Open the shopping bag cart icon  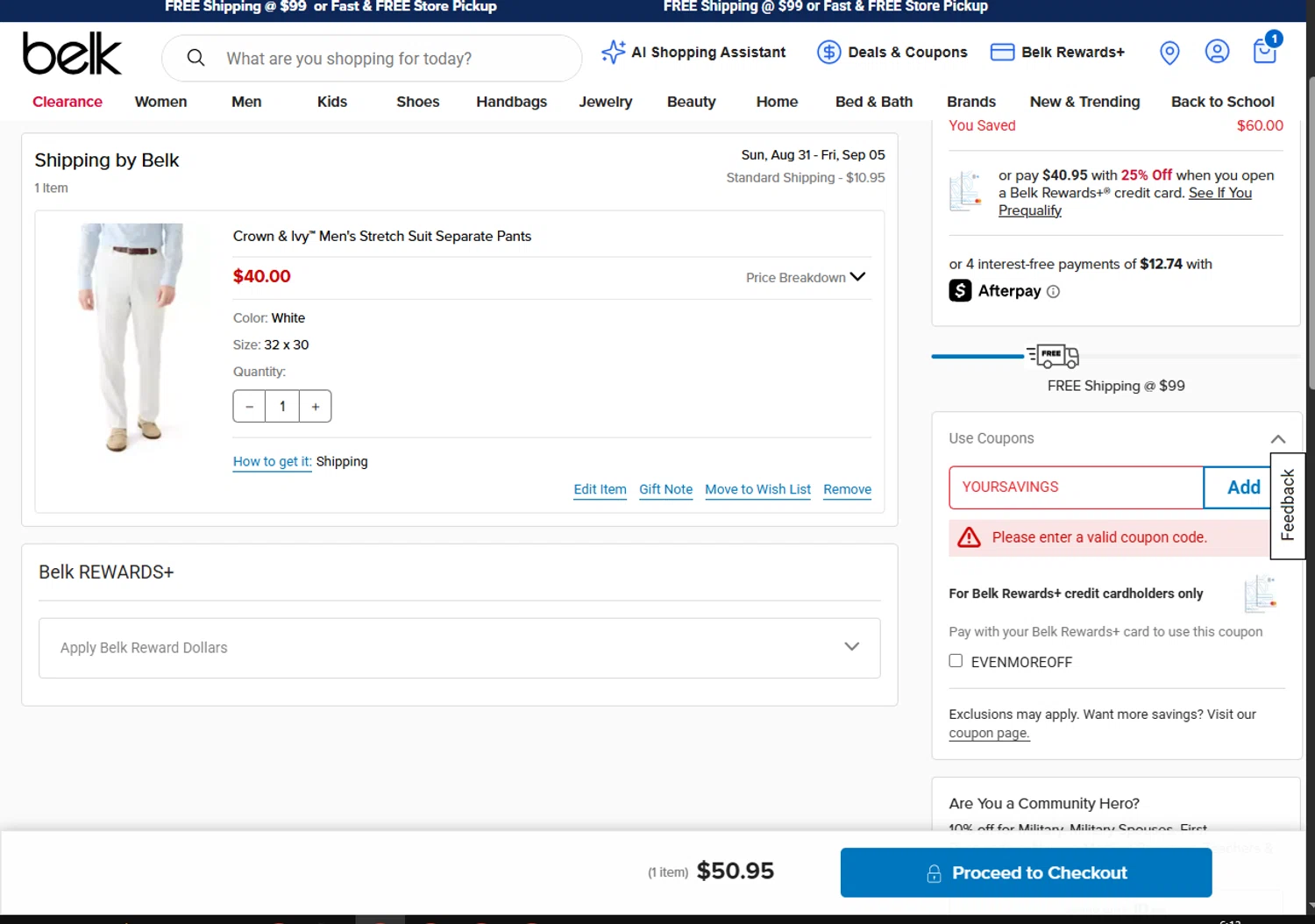(x=1266, y=49)
